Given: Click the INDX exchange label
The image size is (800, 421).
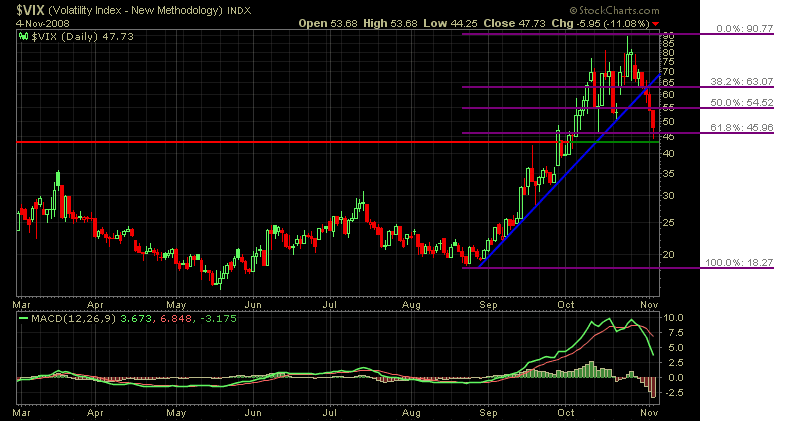Looking at the screenshot, I should click(x=239, y=10).
